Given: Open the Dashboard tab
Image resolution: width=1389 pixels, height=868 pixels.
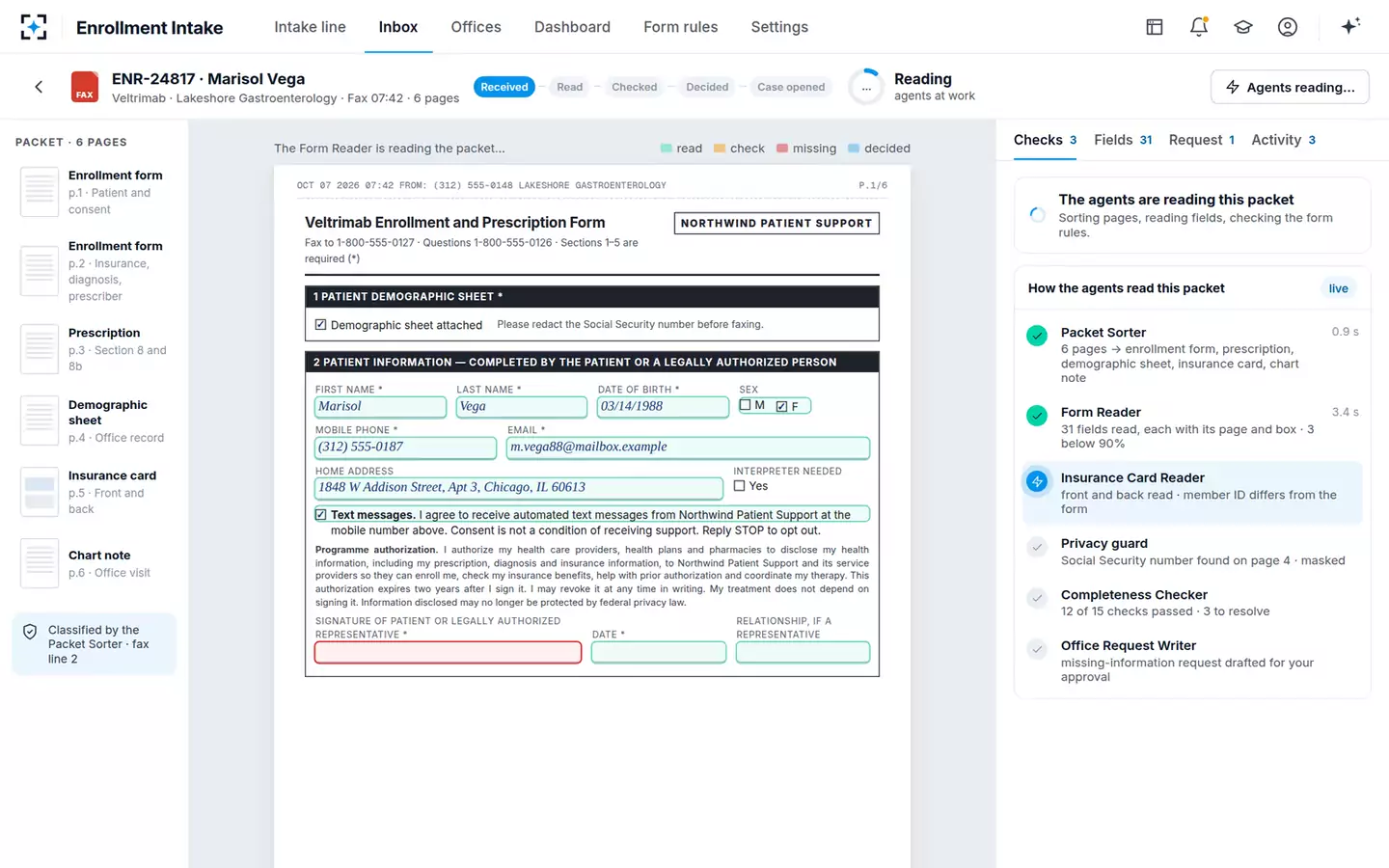Looking at the screenshot, I should pos(572,27).
